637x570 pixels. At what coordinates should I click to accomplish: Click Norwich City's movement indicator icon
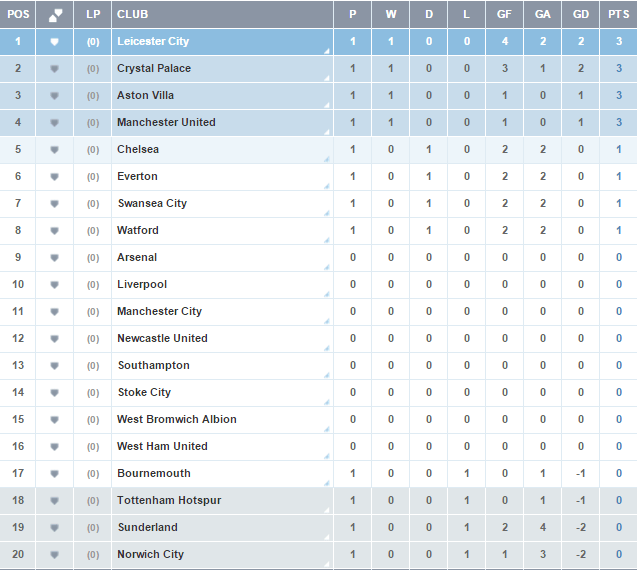(54, 555)
